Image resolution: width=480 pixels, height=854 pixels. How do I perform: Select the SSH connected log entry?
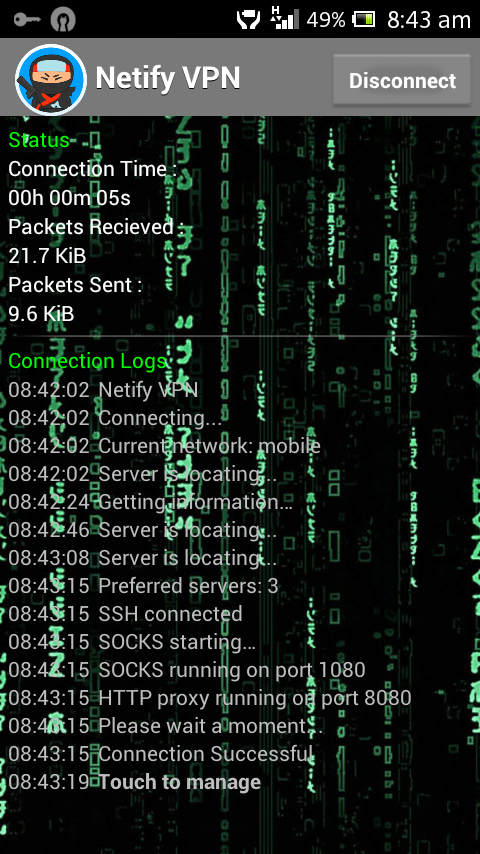[x=125, y=614]
